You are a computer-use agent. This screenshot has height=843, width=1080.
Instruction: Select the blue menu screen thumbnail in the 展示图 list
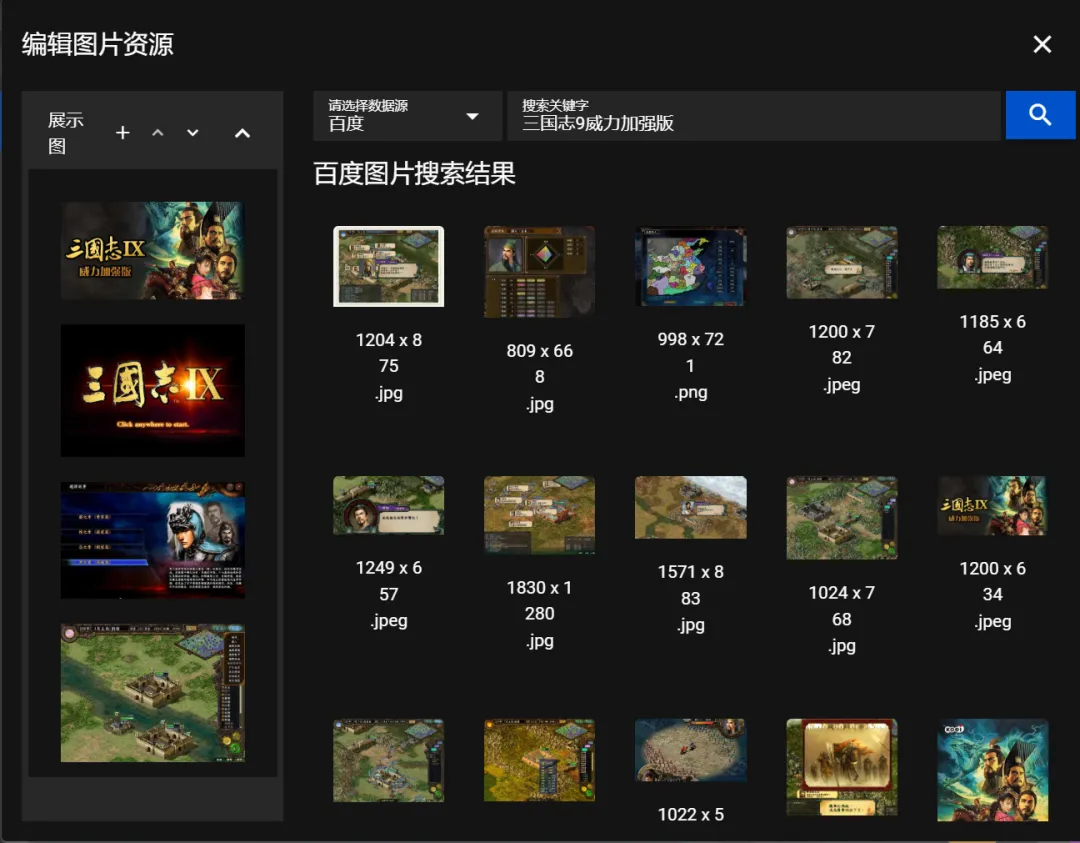[152, 540]
